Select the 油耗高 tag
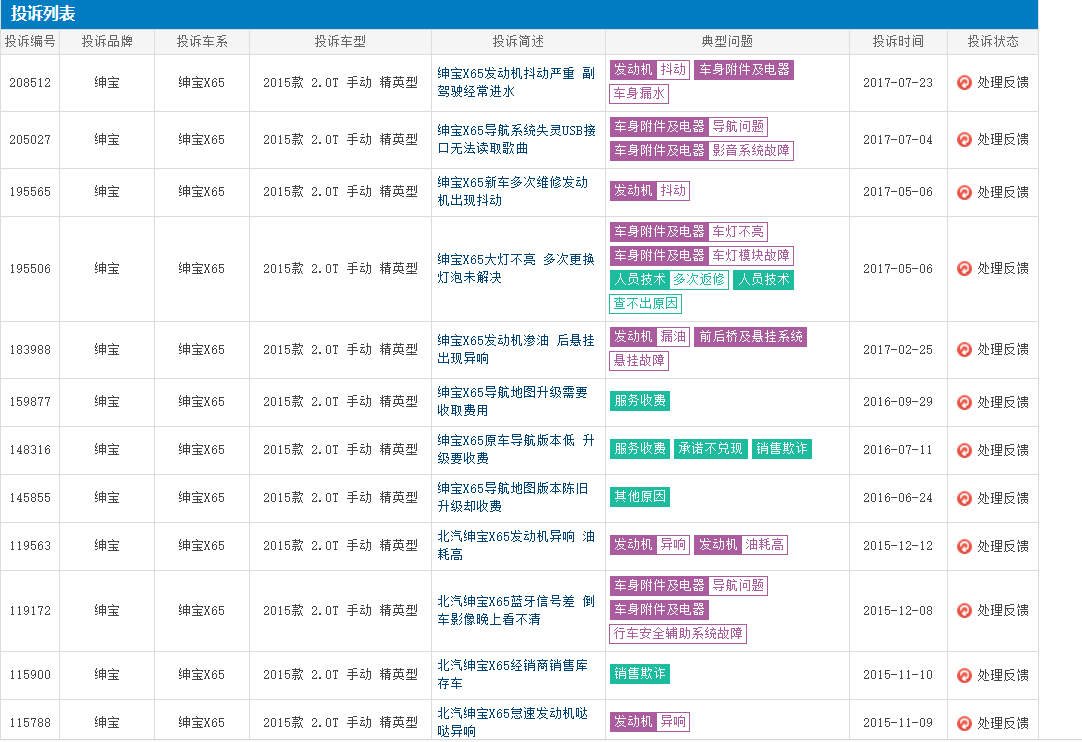 (765, 545)
